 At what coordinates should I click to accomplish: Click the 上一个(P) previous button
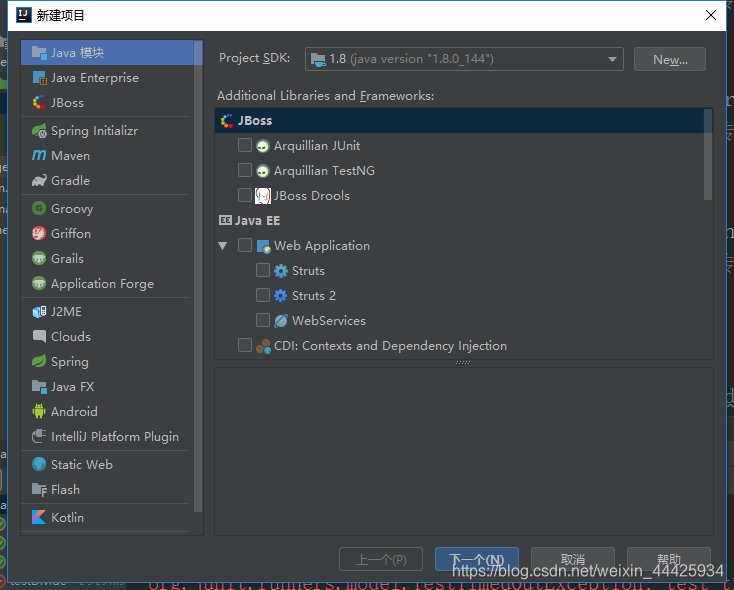tap(381, 559)
